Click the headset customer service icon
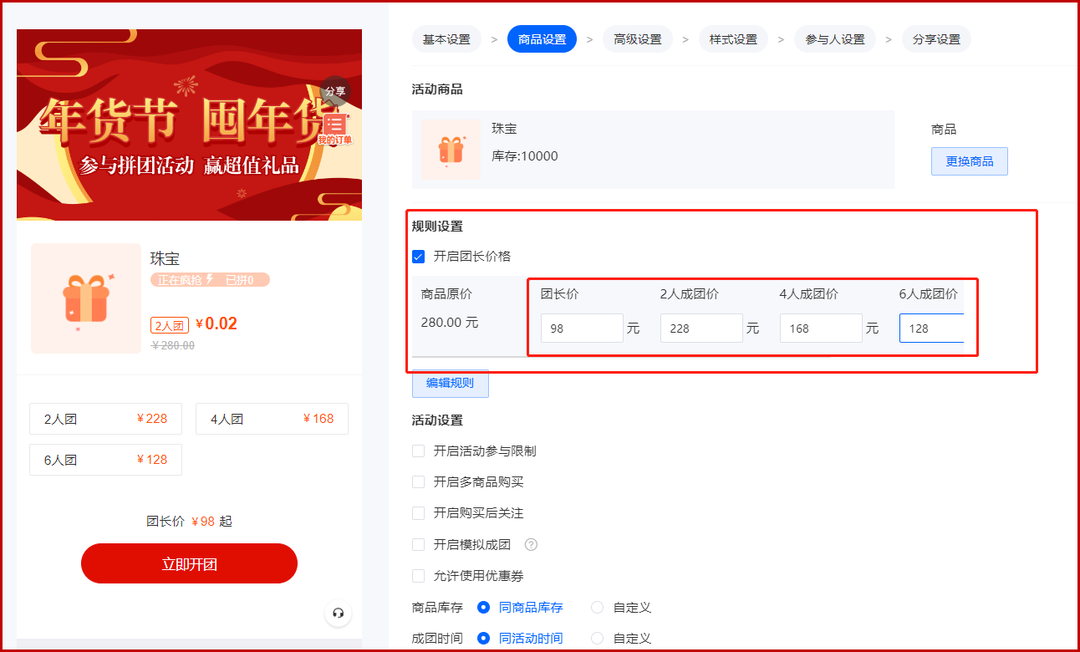 point(338,613)
